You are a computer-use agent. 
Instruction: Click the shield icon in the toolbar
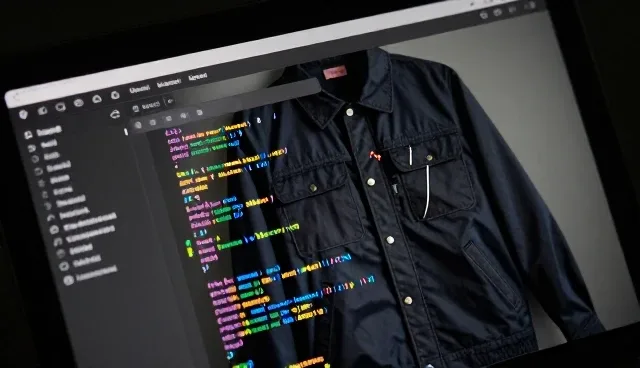23,115
